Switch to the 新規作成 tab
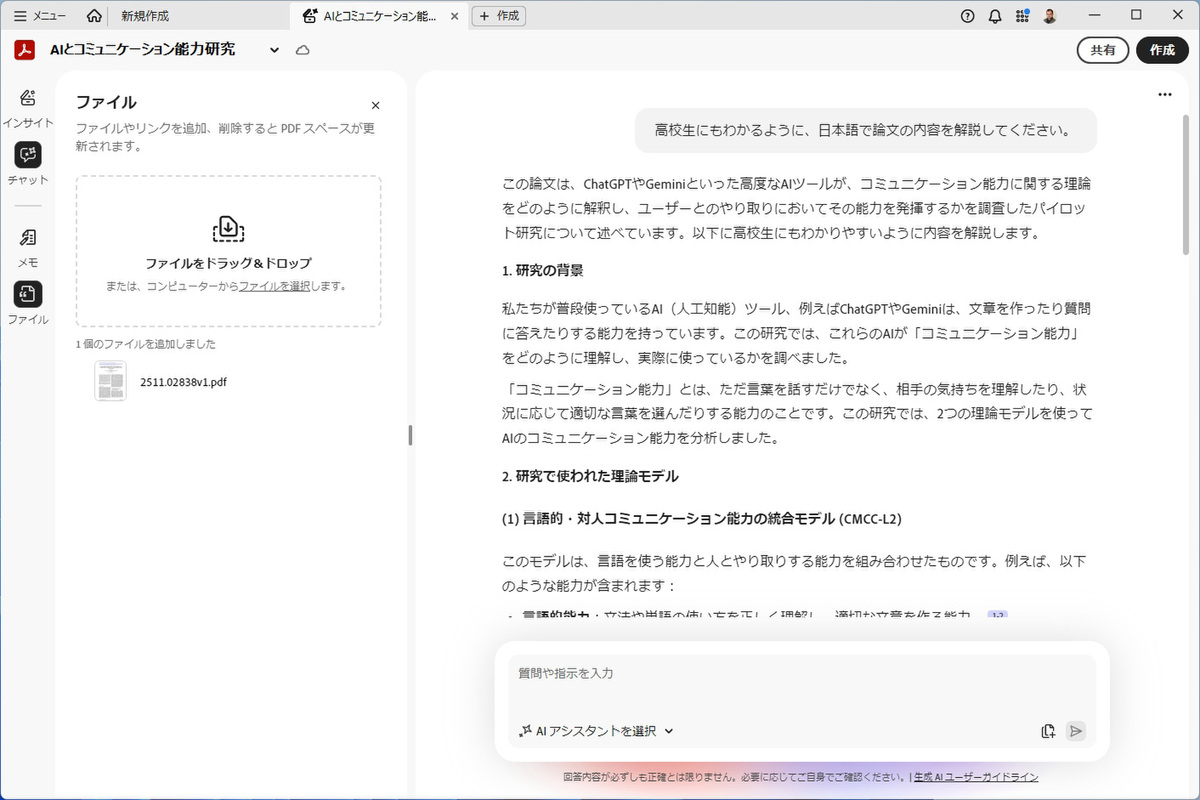This screenshot has height=800, width=1200. (x=145, y=16)
